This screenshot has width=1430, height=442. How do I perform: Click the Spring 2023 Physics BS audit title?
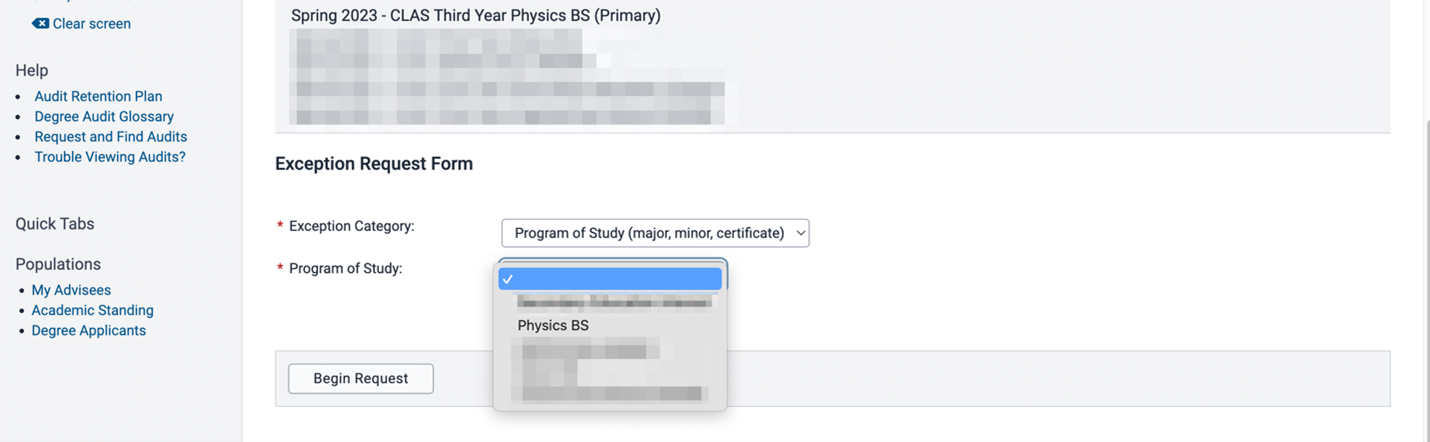click(x=476, y=16)
